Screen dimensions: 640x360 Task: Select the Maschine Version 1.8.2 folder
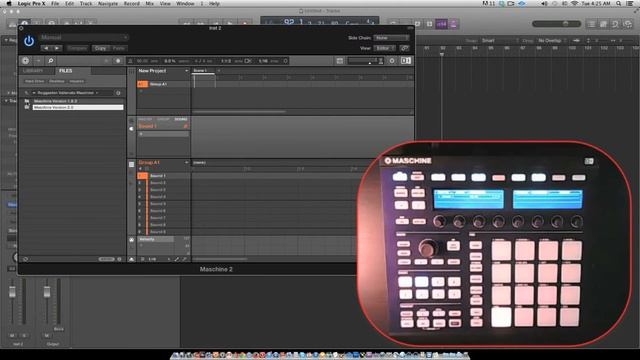[56, 101]
